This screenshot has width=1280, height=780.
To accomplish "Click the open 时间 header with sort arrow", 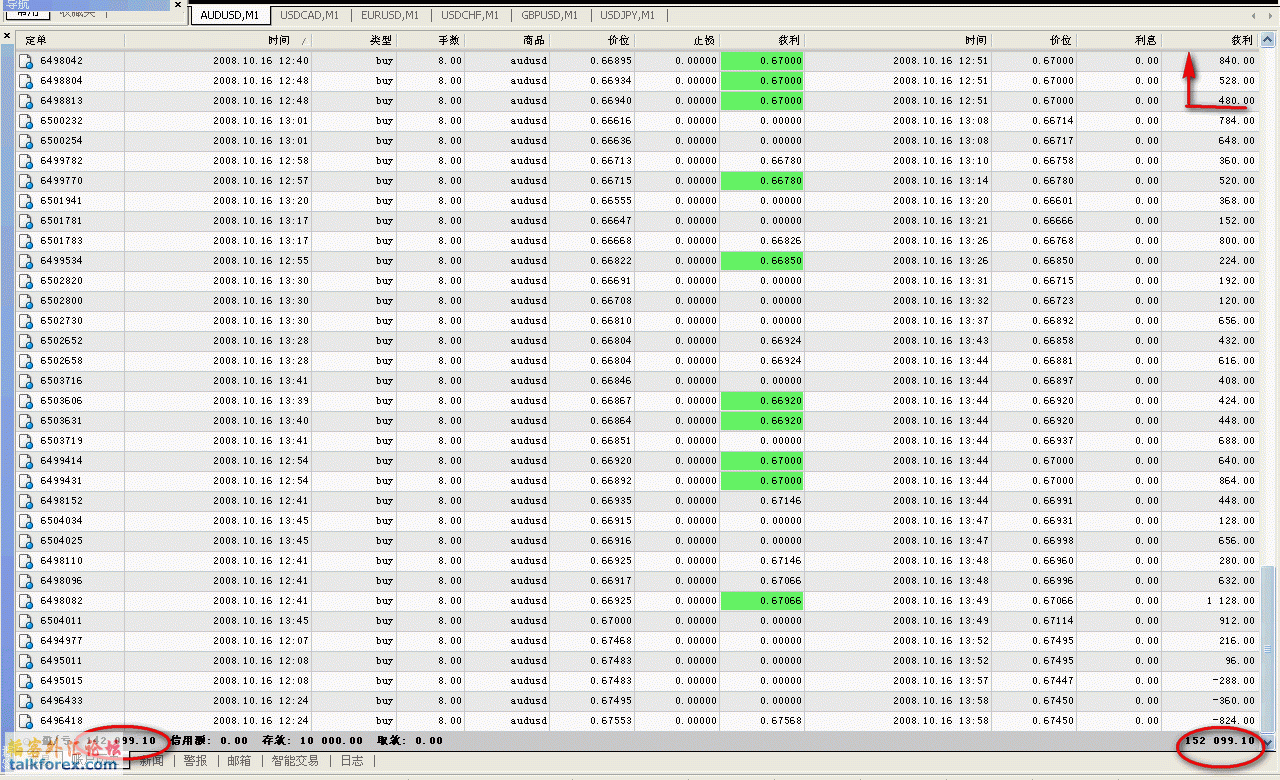I will [218, 40].
